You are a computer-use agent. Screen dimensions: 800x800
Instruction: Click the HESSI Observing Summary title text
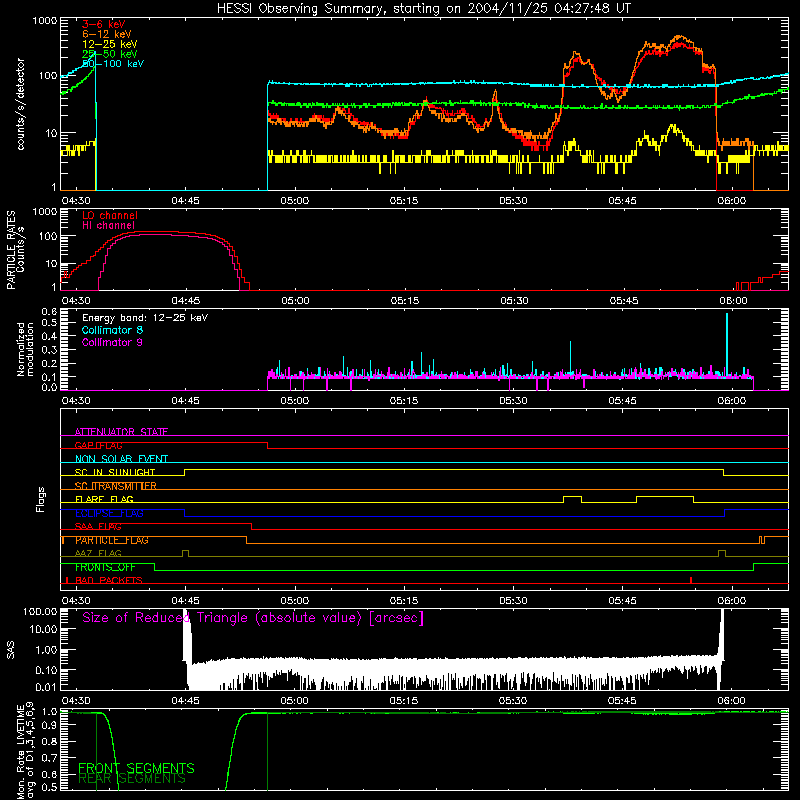[x=423, y=9]
